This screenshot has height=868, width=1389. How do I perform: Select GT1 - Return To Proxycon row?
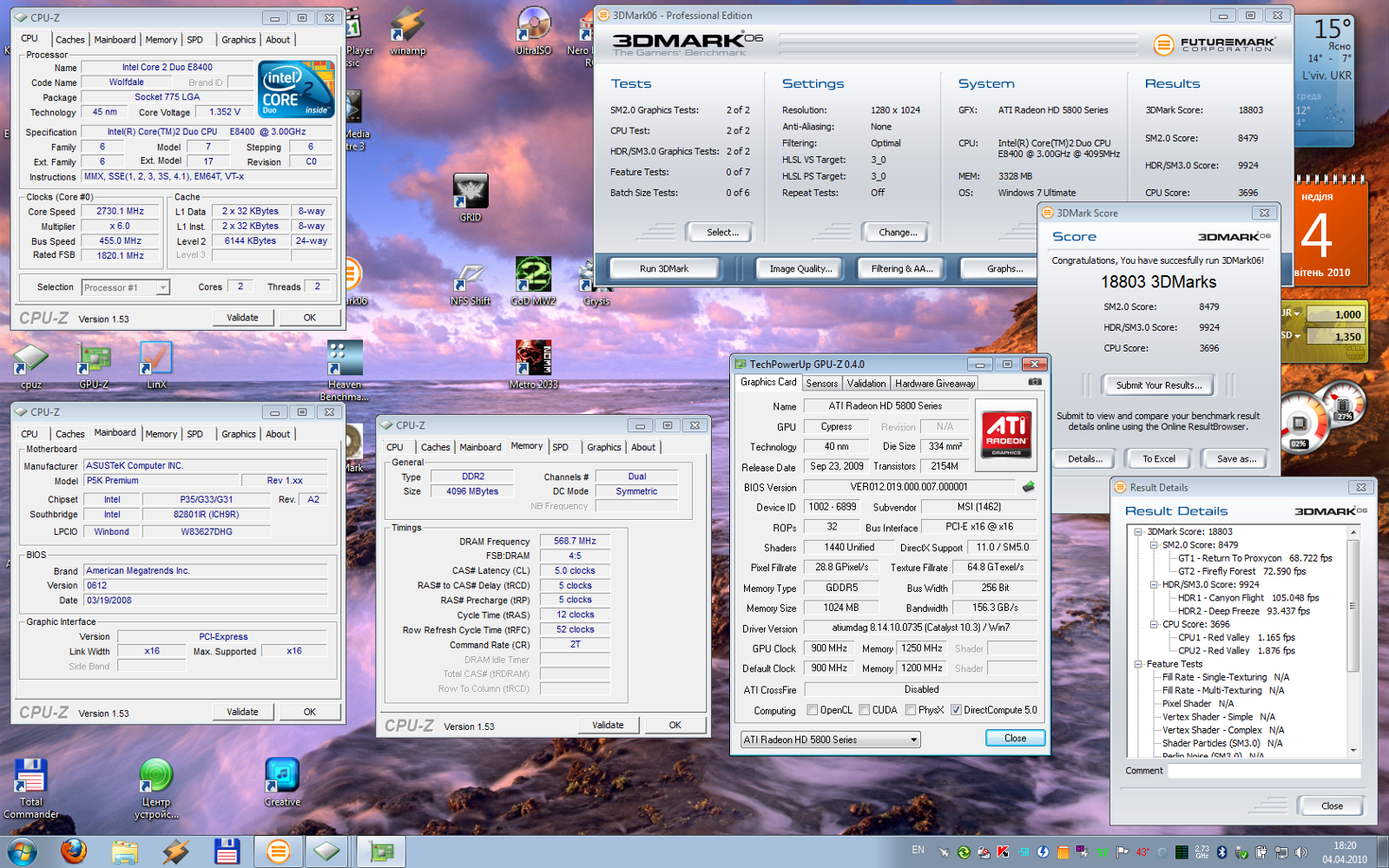click(x=1254, y=558)
